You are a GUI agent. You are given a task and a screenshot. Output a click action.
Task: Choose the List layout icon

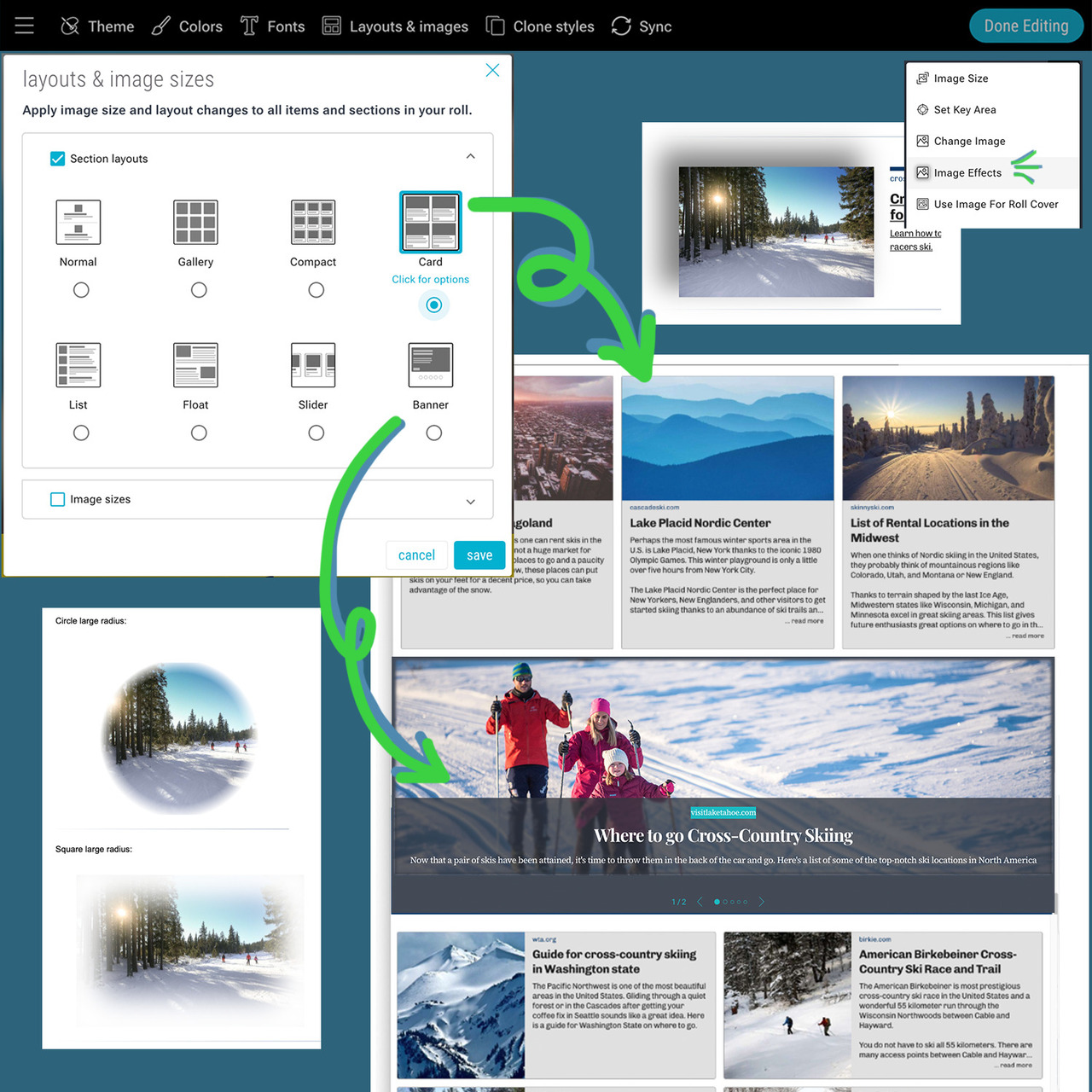[78, 365]
